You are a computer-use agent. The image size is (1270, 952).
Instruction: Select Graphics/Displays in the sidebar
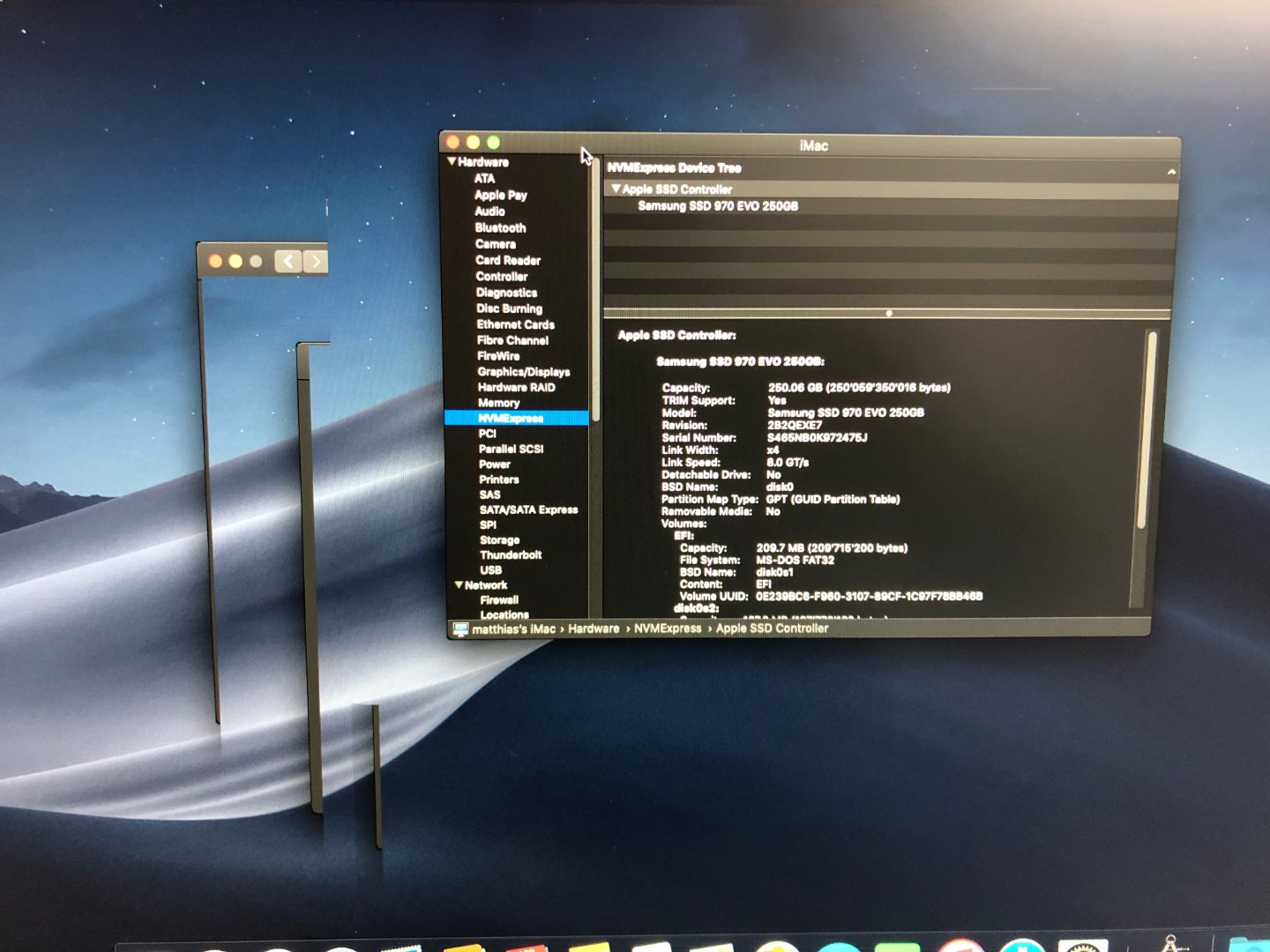[x=523, y=372]
